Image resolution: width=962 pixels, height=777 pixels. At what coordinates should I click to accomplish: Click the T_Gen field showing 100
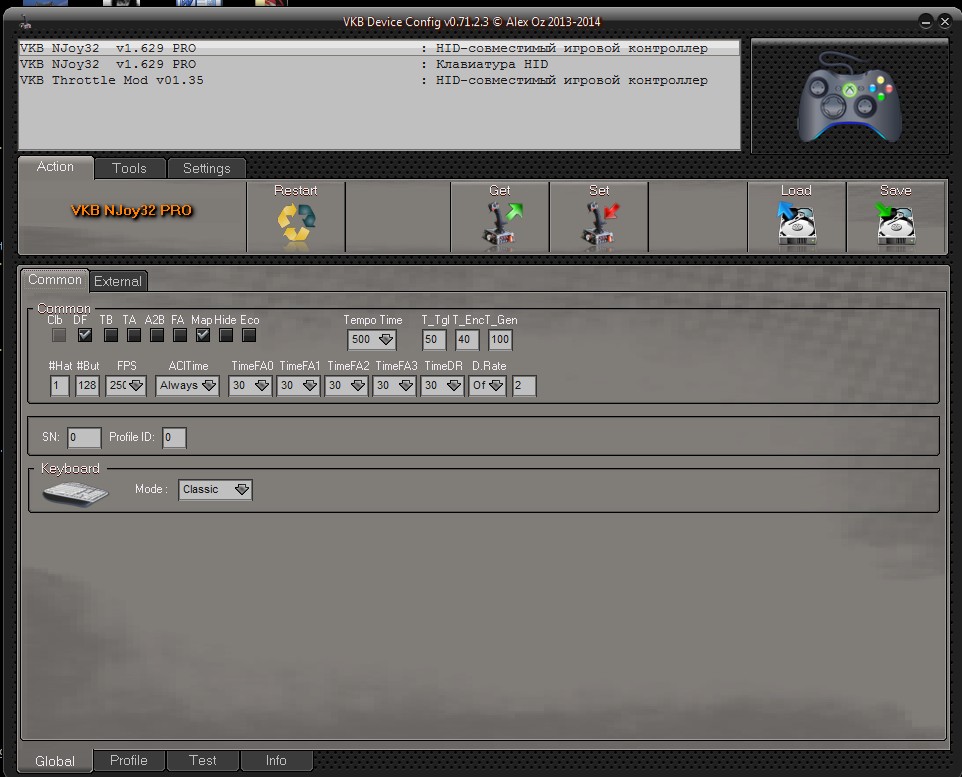click(x=500, y=339)
